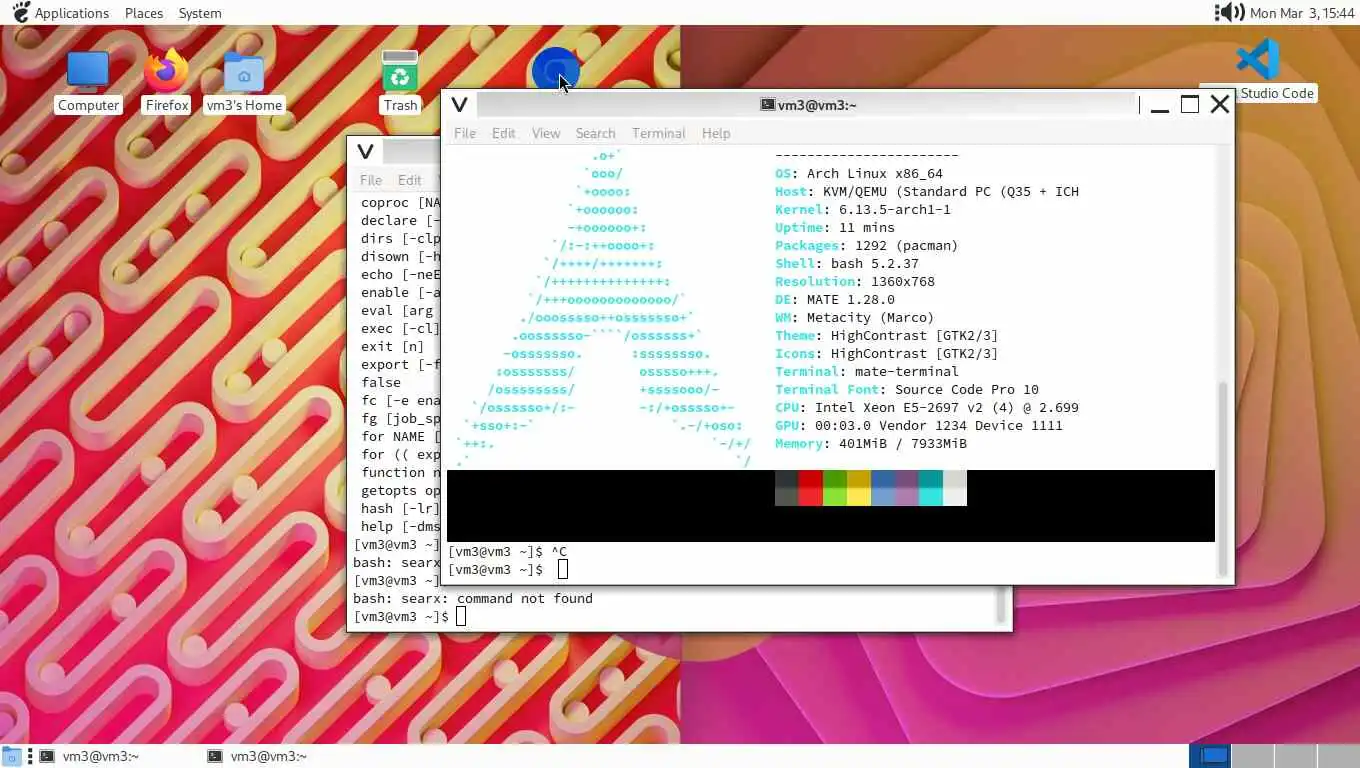This screenshot has height=768, width=1360.
Task: Click the front terminal's command prompt cursor
Action: (x=563, y=569)
